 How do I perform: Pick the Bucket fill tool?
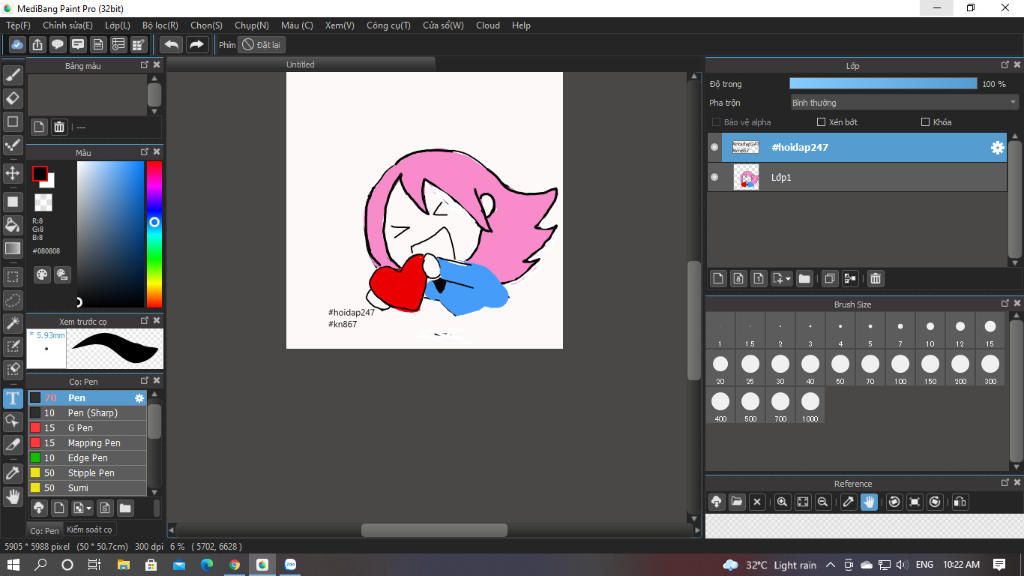13,225
